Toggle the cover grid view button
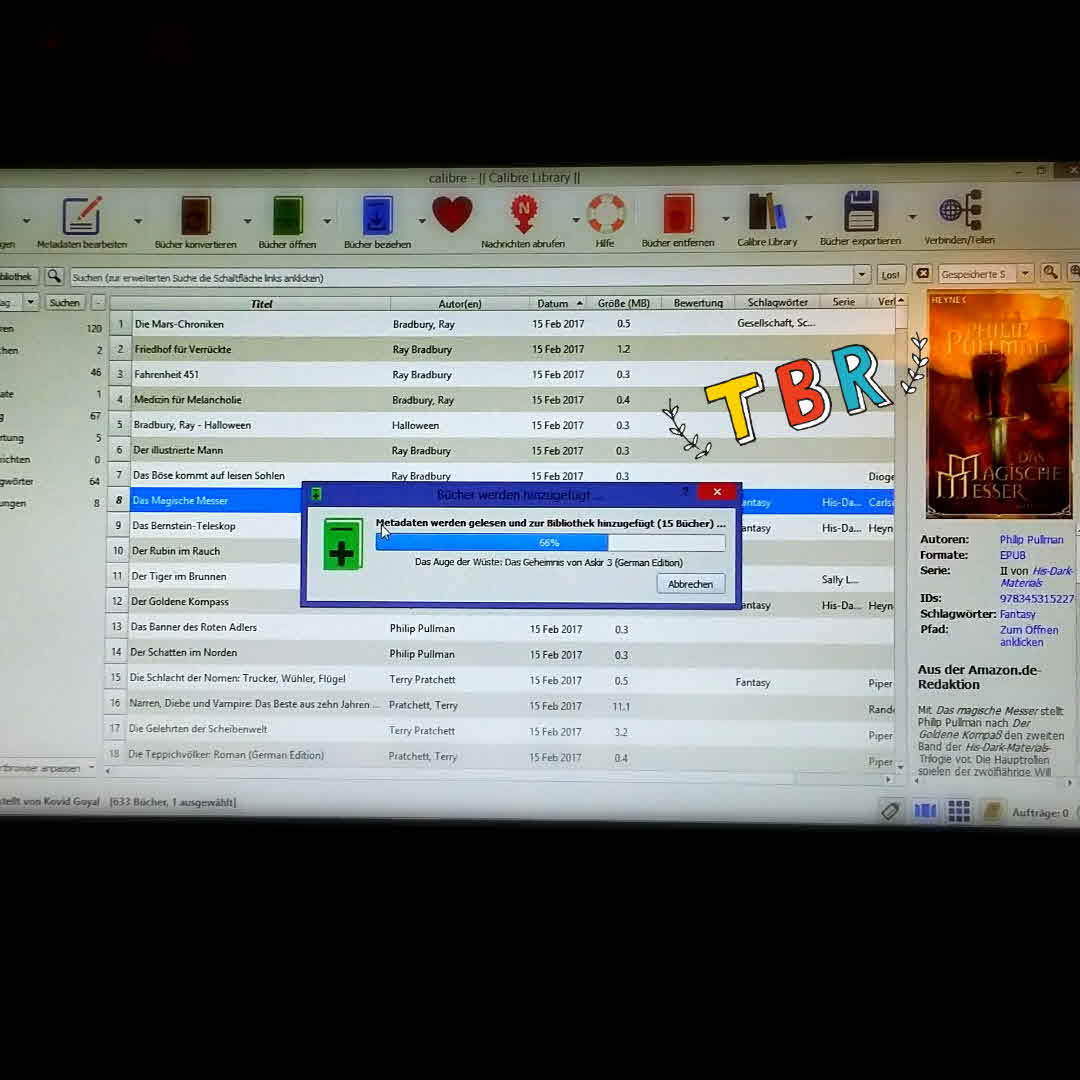The height and width of the screenshot is (1080, 1080). click(959, 811)
